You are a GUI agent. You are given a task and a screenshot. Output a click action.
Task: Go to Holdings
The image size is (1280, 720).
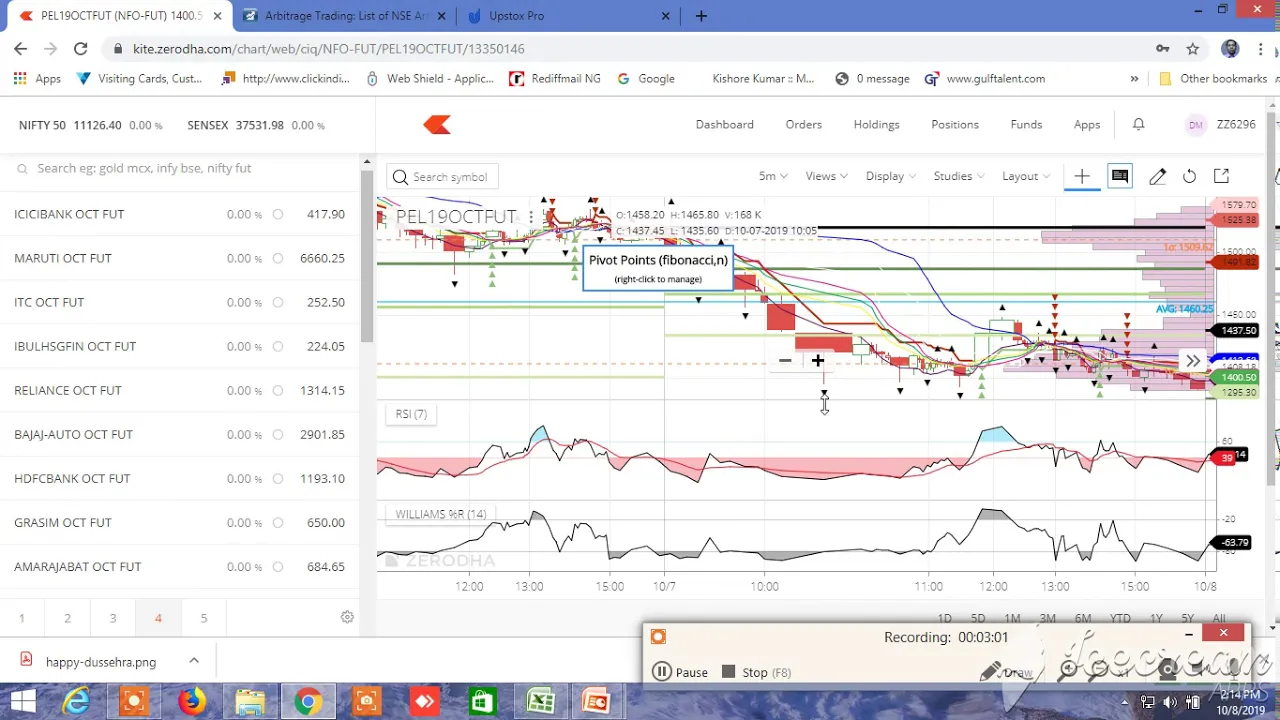click(x=877, y=124)
